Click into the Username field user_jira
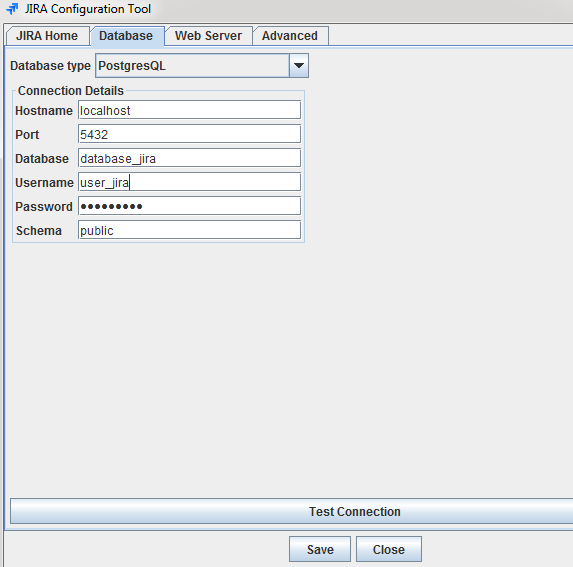The height and width of the screenshot is (567, 573). coord(189,182)
